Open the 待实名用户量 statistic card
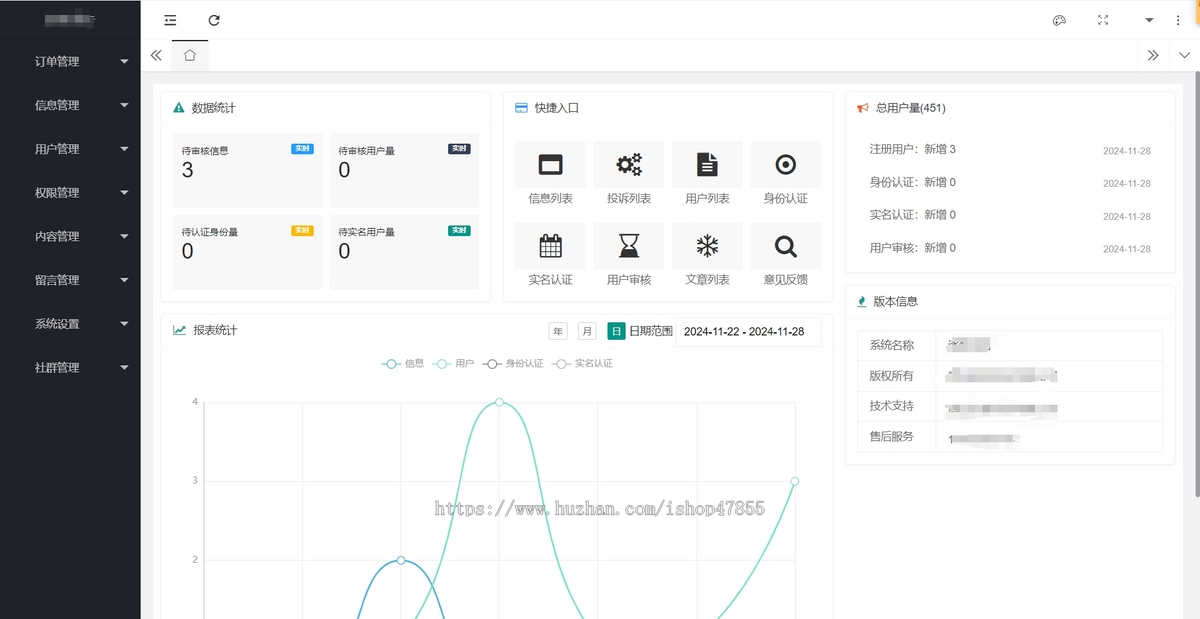 [404, 252]
